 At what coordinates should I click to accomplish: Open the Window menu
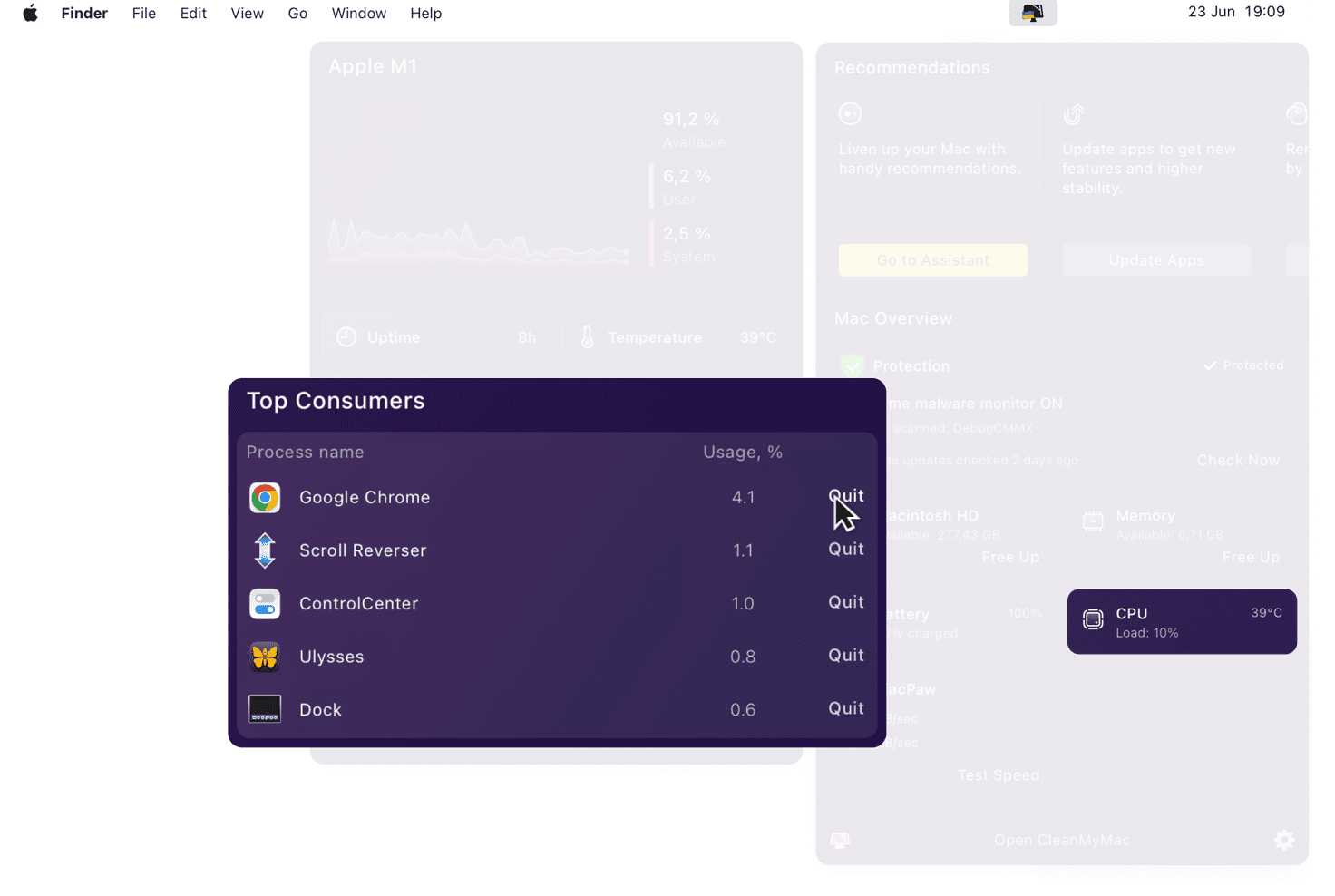click(x=358, y=13)
